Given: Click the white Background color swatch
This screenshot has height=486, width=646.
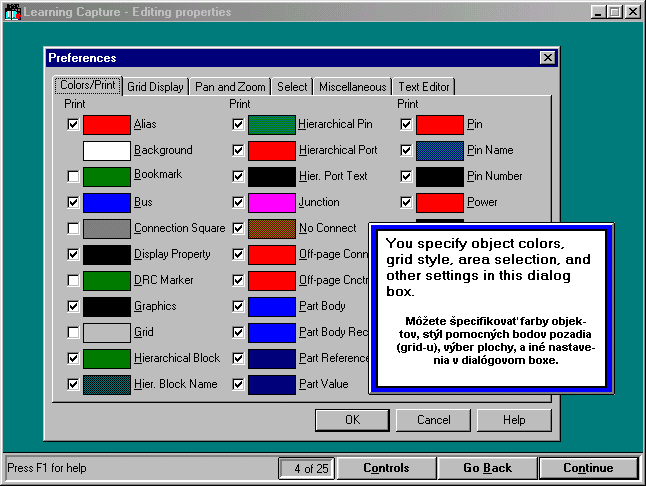Looking at the screenshot, I should coord(106,151).
